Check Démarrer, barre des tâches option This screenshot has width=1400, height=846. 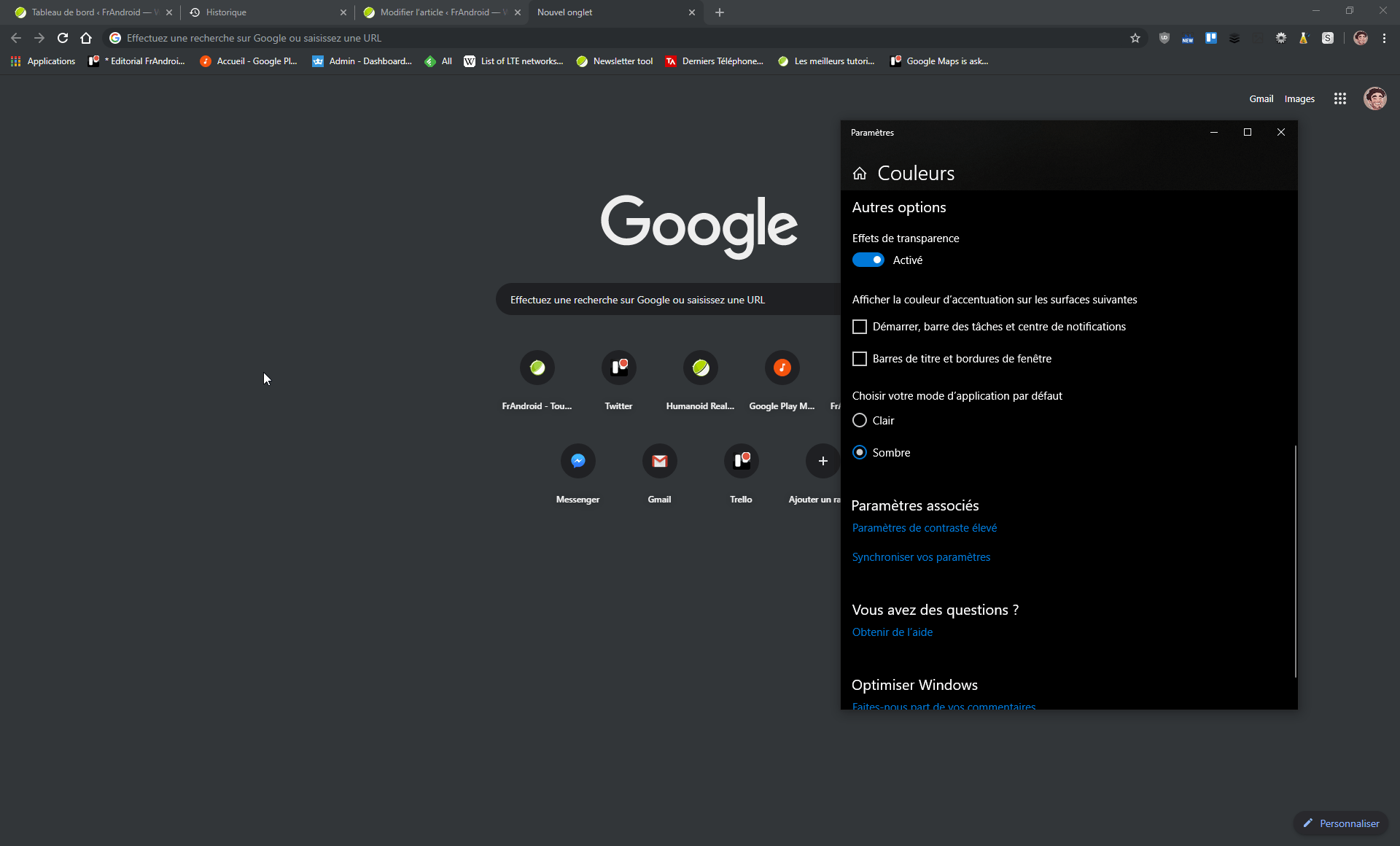pos(860,327)
